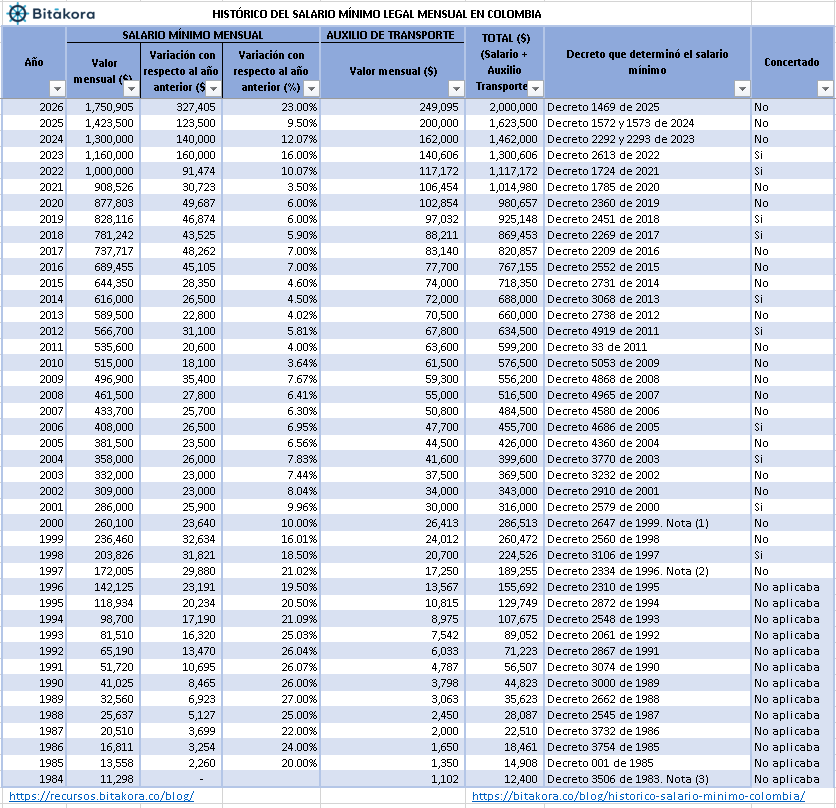
Task: Open filter for variación porcentual column
Action: coord(310,89)
